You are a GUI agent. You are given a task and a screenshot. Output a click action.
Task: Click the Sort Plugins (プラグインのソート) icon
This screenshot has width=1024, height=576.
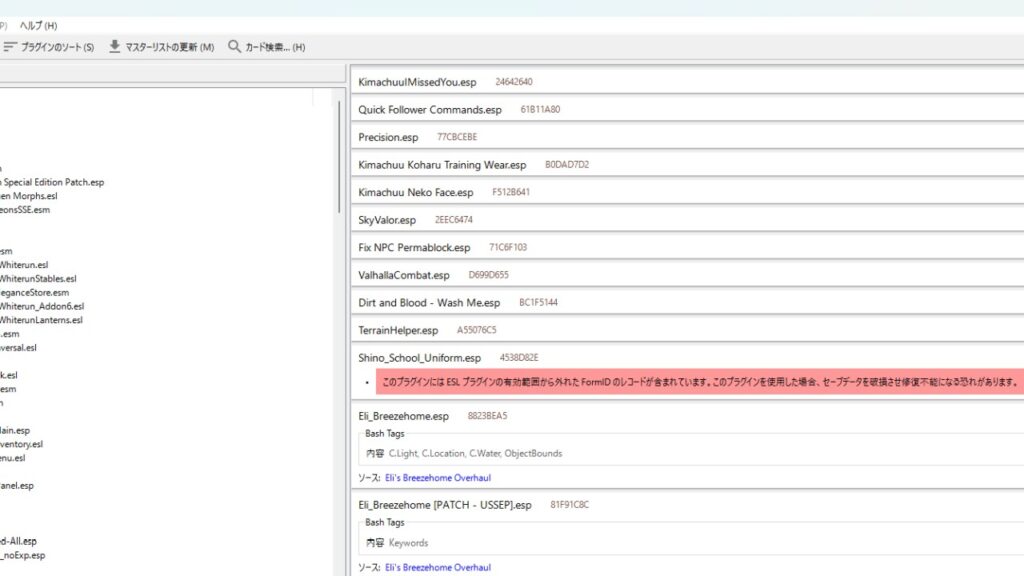(x=10, y=47)
